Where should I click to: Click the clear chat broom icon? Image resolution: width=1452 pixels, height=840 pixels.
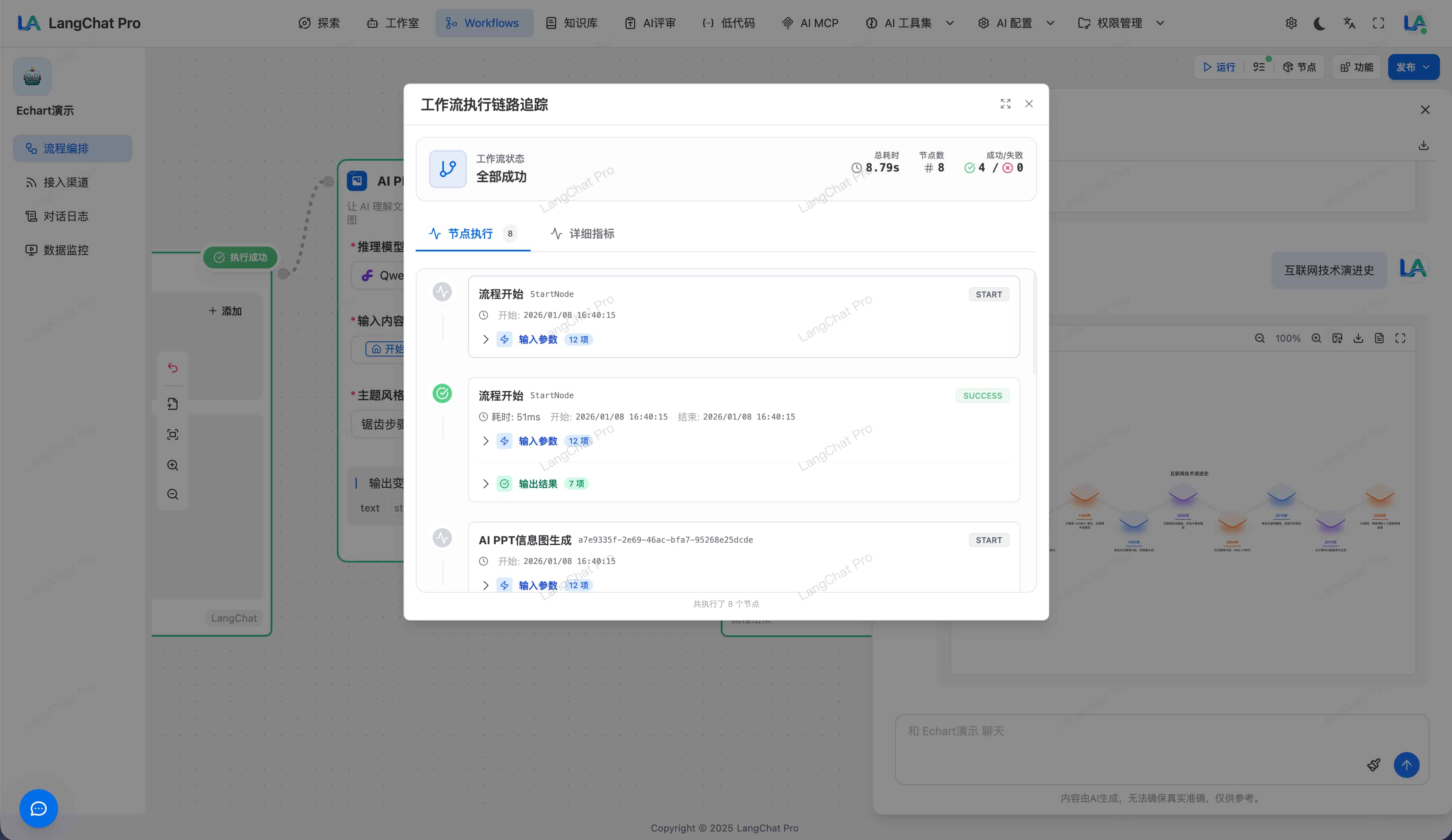point(1373,765)
